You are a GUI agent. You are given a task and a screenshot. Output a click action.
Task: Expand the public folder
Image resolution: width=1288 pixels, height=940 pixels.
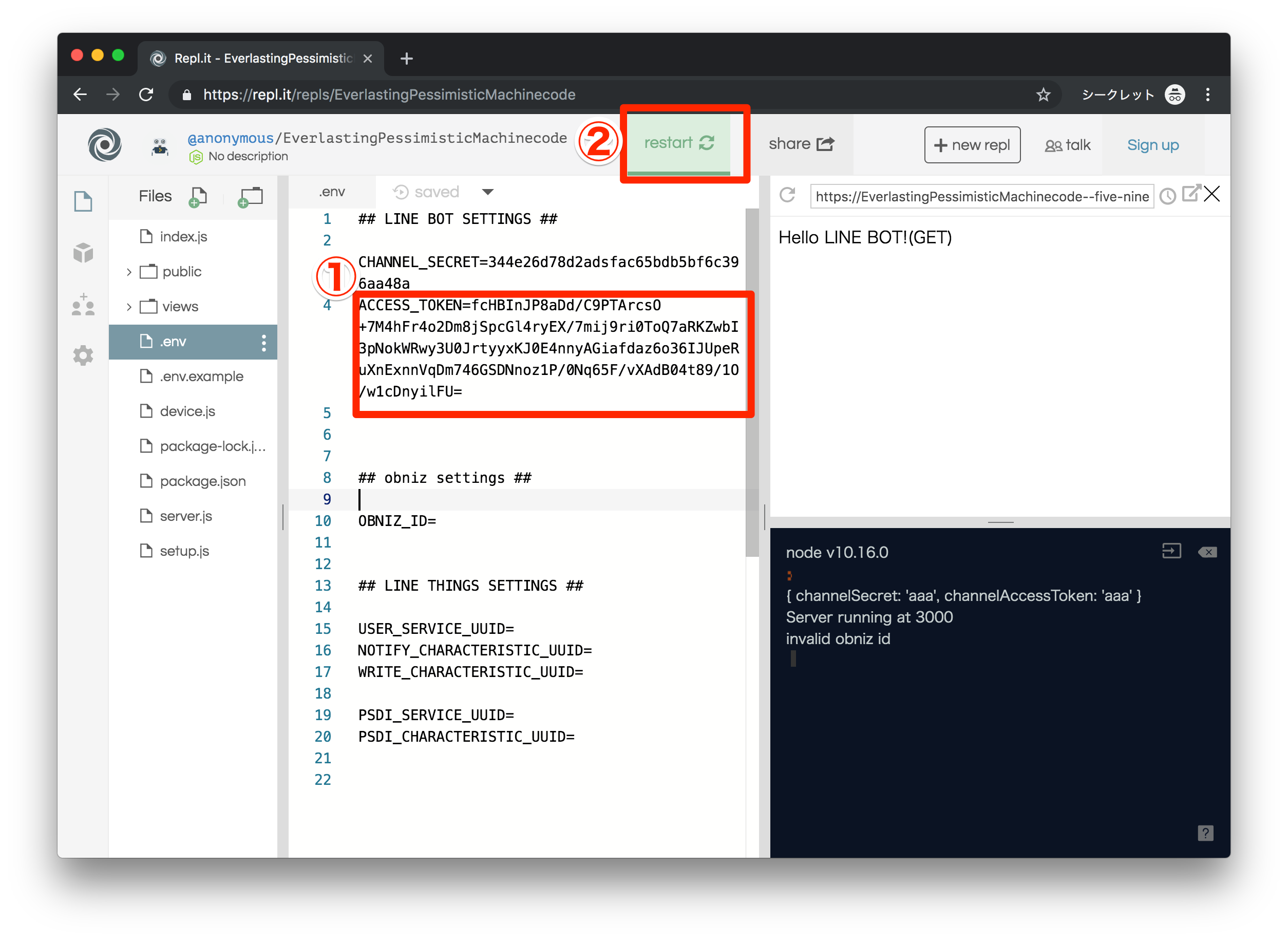(x=129, y=272)
